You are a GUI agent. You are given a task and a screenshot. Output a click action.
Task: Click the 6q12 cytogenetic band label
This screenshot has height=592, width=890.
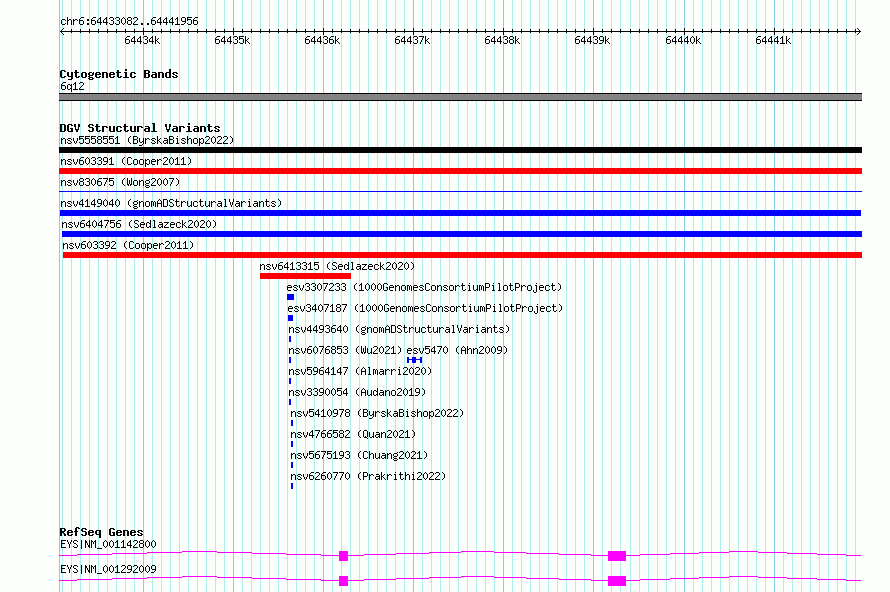[x=72, y=86]
